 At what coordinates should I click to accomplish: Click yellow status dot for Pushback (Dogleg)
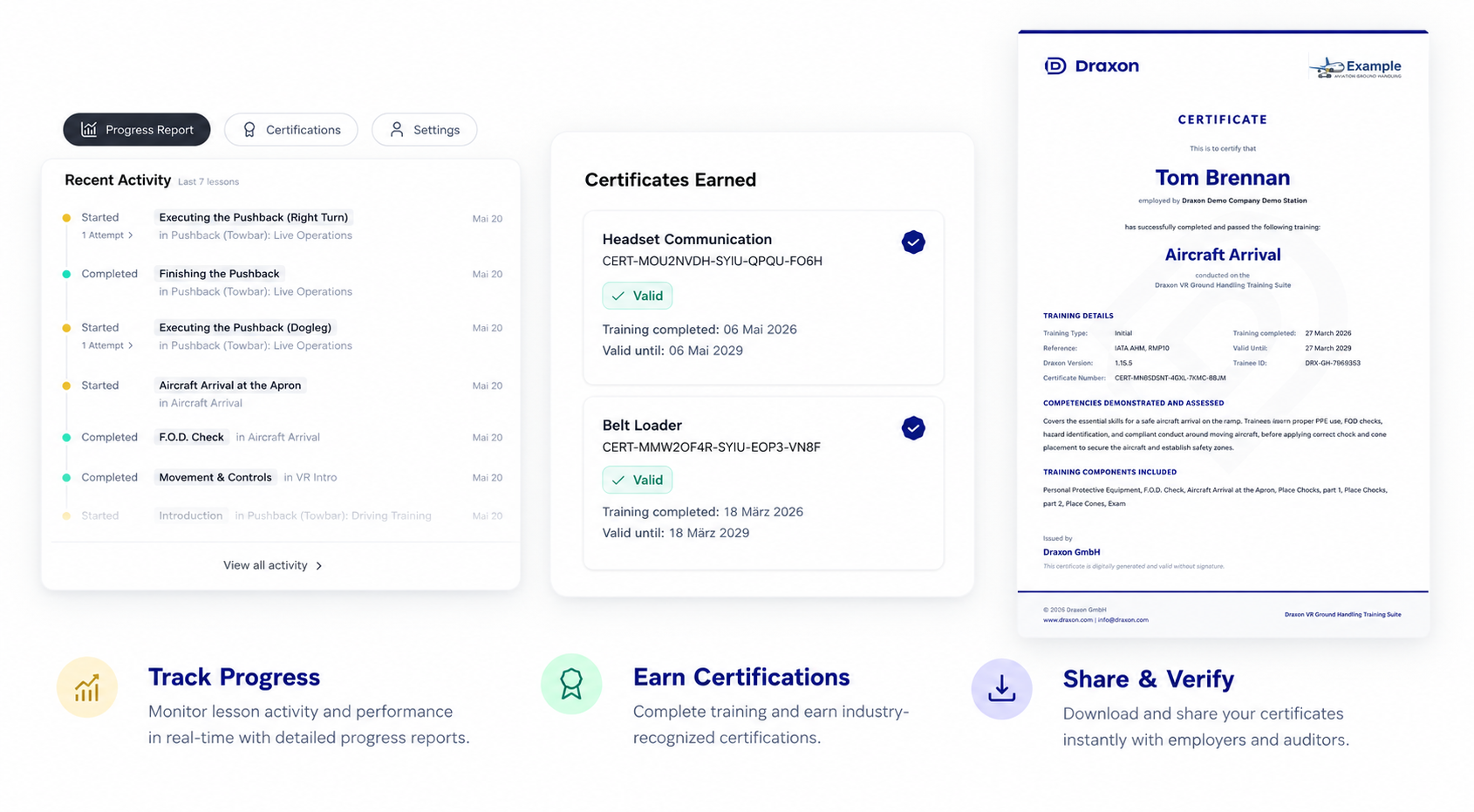coord(66,328)
